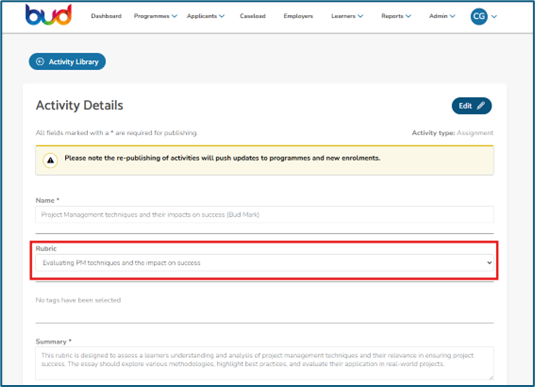Click the Activity Details heading

coord(79,105)
